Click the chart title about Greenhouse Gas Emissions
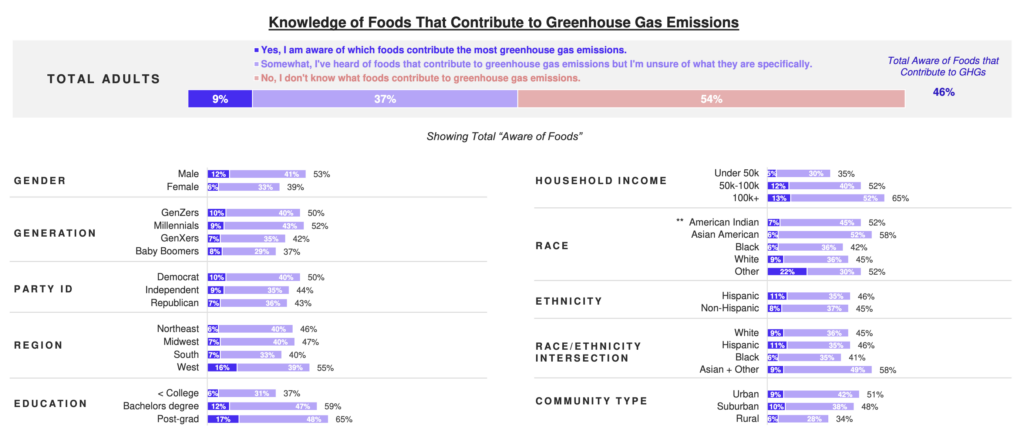This screenshot has height=434, width=1024. pos(511,19)
